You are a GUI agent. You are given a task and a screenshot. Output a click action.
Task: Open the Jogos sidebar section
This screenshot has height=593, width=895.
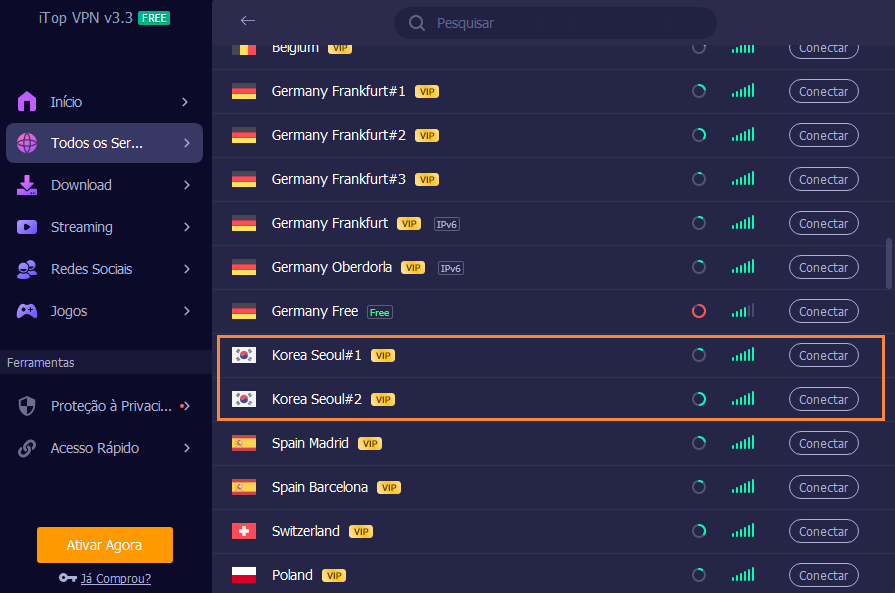pos(104,311)
